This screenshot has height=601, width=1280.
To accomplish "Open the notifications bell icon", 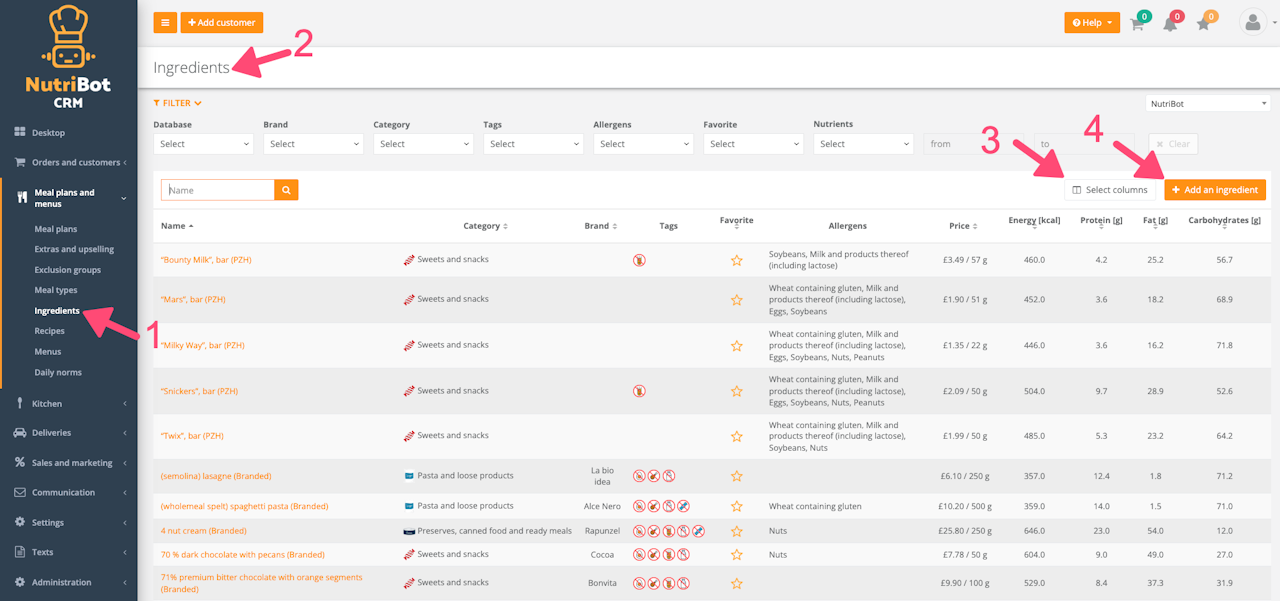I will click(1170, 24).
